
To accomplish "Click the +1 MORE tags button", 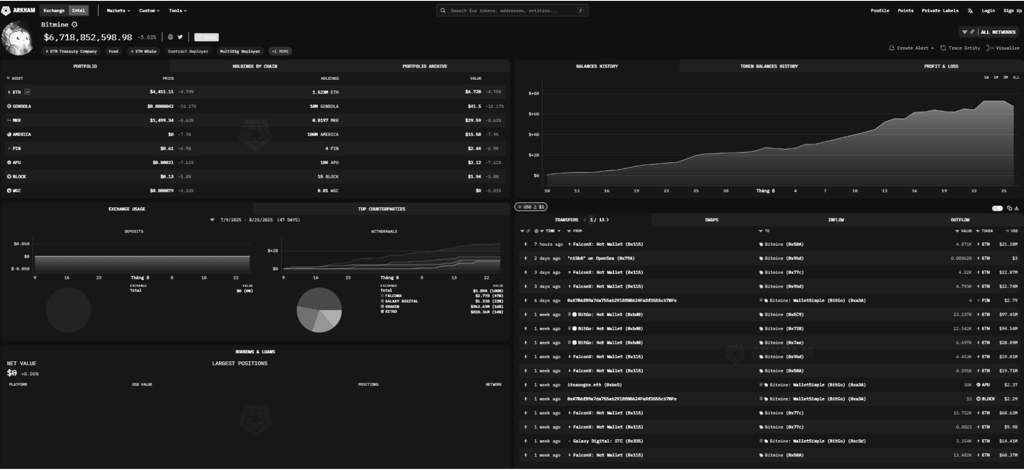I will 281,51.
